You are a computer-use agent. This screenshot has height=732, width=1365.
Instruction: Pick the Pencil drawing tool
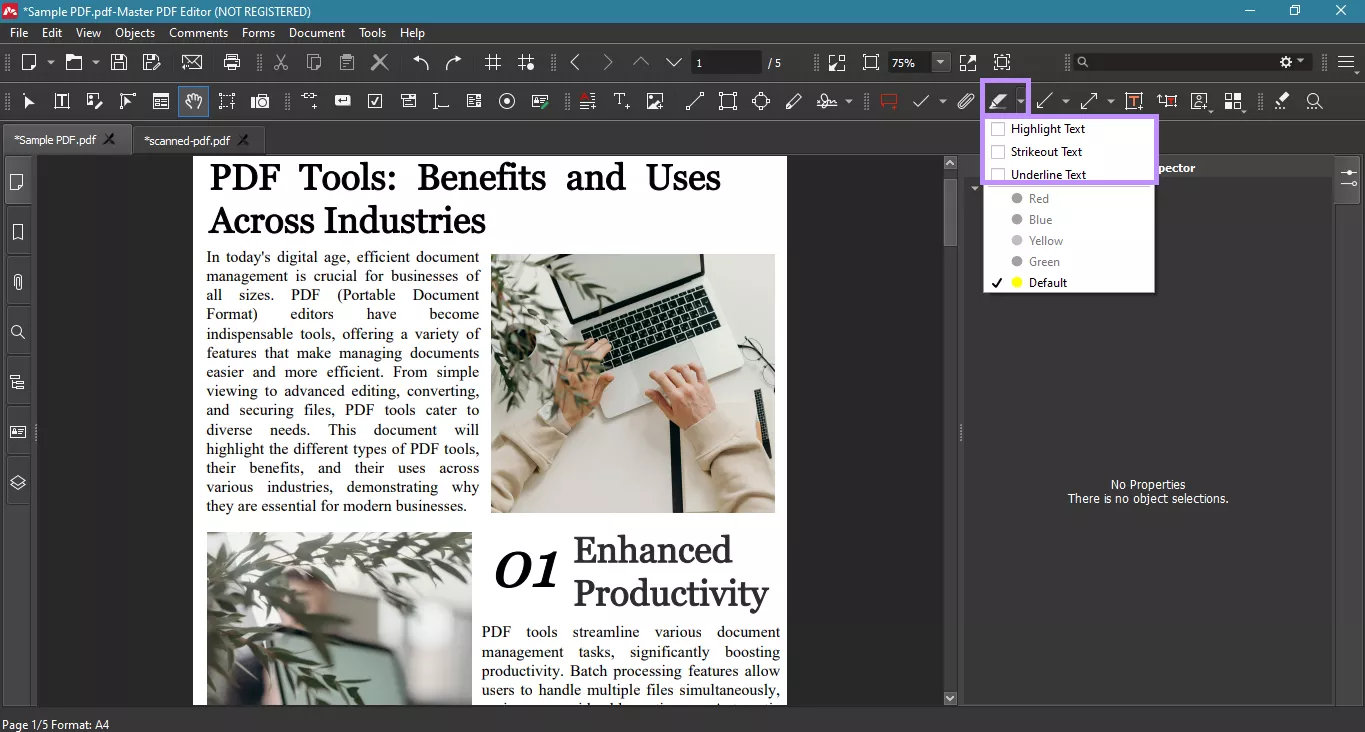coord(793,101)
